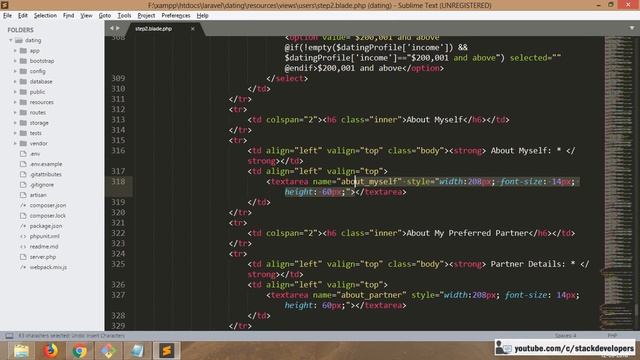This screenshot has height=360, width=640.
Task: Click the public folder icon
Action: pos(23,92)
